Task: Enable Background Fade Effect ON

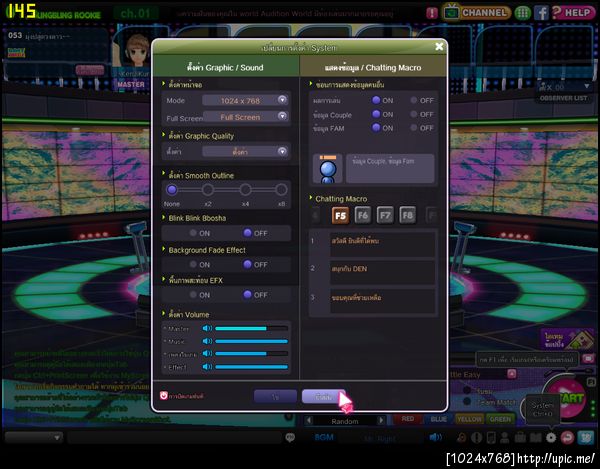Action: point(193,264)
